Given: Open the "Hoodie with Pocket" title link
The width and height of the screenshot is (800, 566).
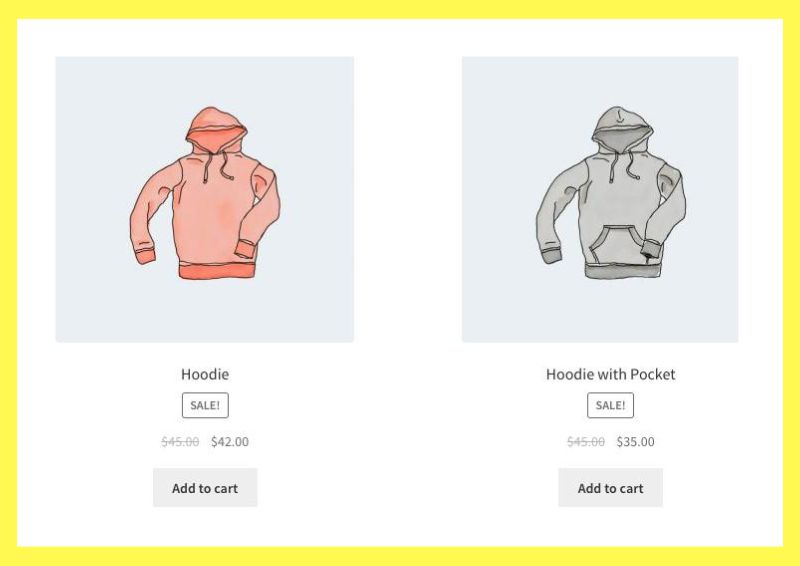Looking at the screenshot, I should coord(611,374).
